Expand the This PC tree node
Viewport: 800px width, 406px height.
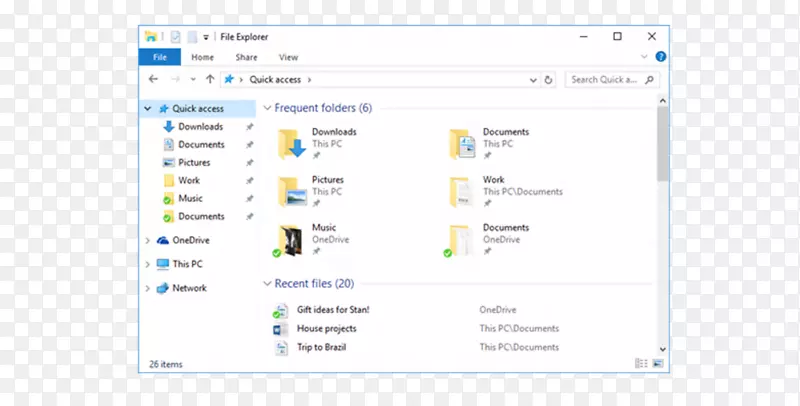click(147, 264)
